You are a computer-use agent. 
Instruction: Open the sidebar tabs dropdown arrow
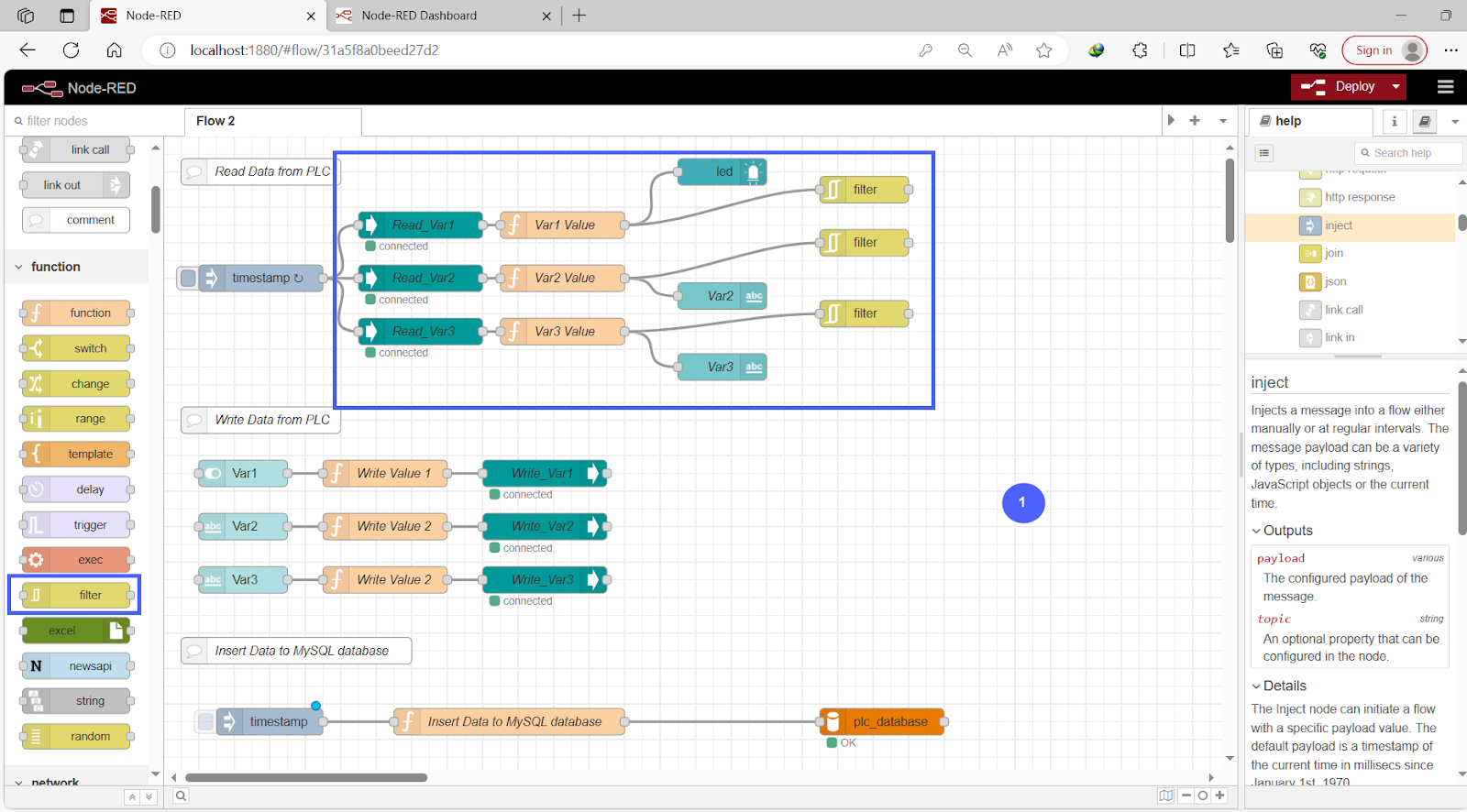pyautogui.click(x=1454, y=121)
